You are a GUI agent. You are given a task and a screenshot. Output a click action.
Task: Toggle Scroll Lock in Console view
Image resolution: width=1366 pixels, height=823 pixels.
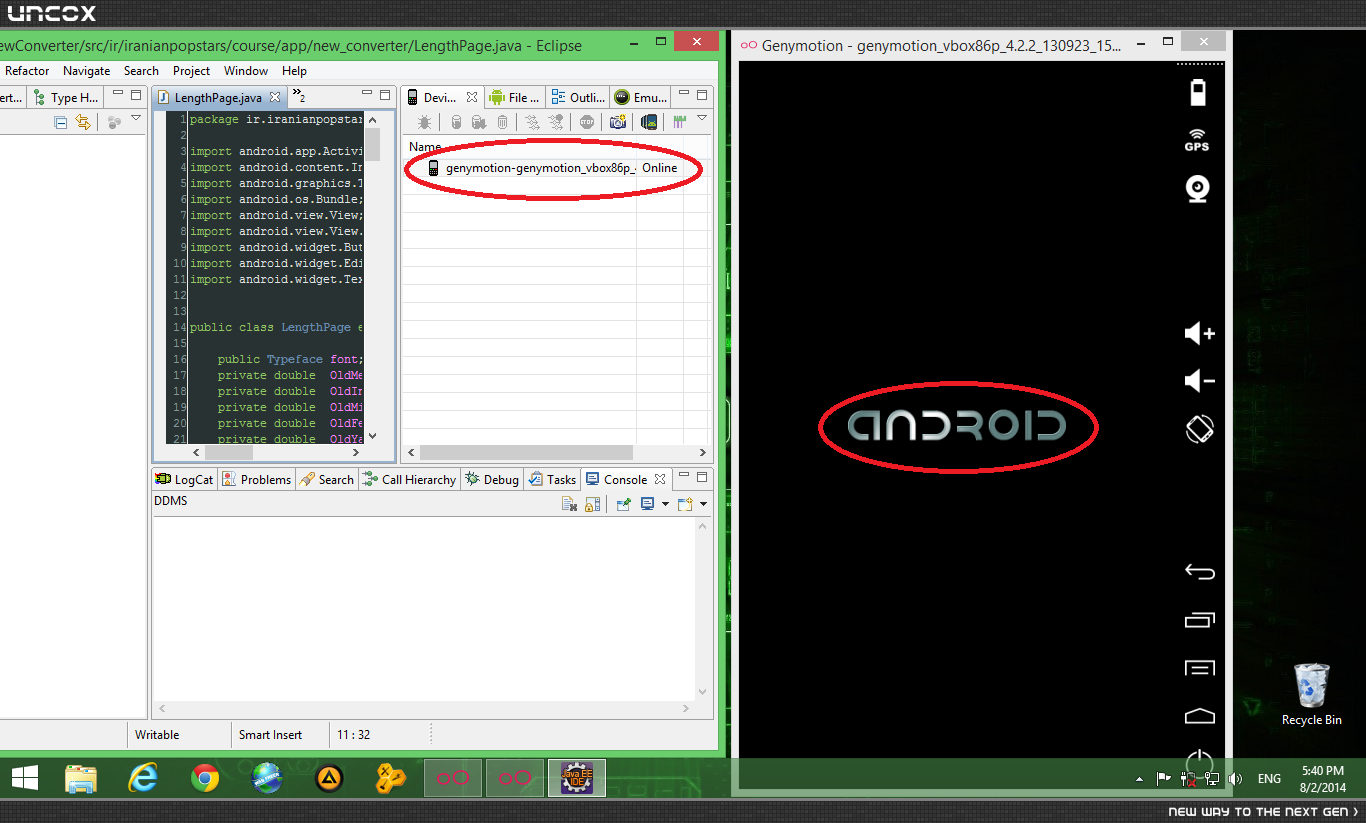point(593,504)
